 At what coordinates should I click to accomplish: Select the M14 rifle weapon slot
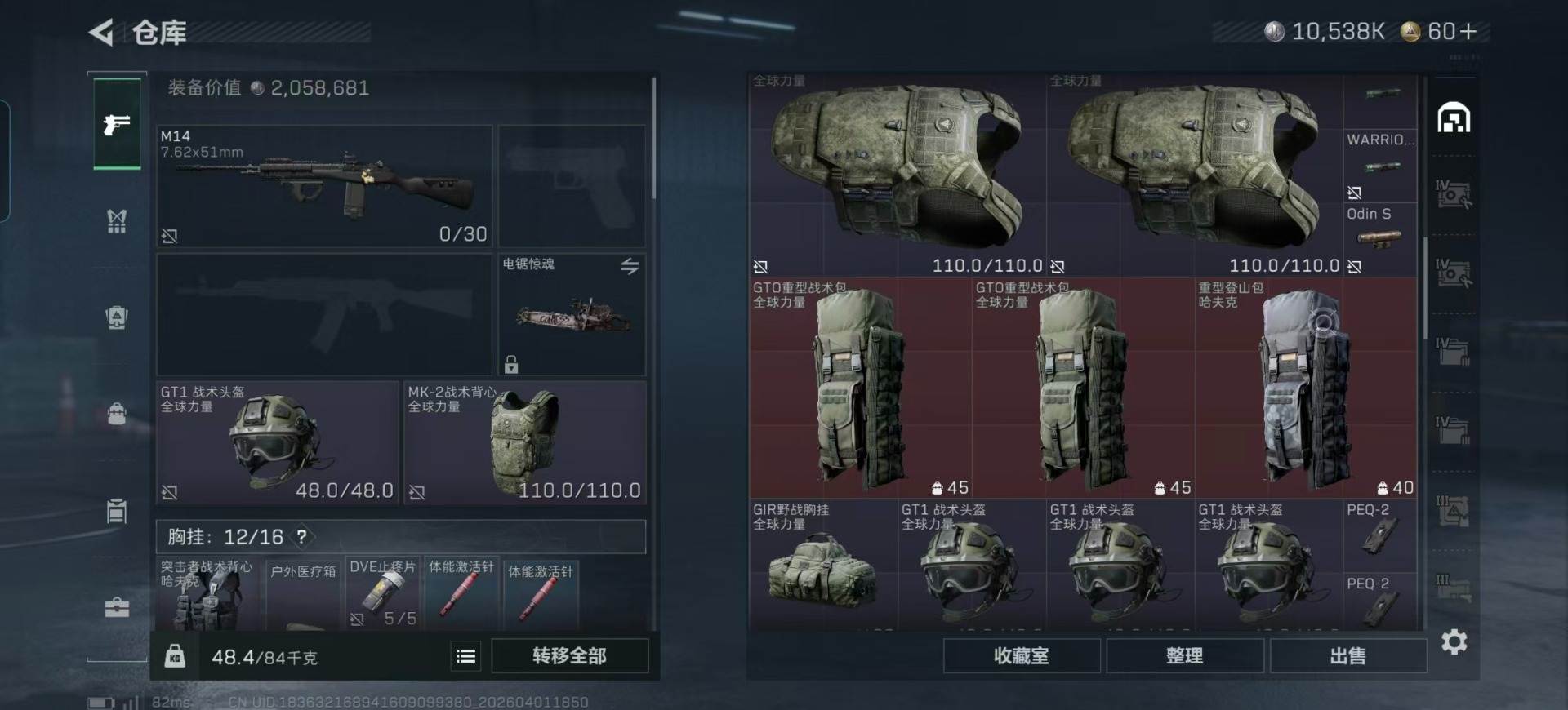(x=324, y=186)
